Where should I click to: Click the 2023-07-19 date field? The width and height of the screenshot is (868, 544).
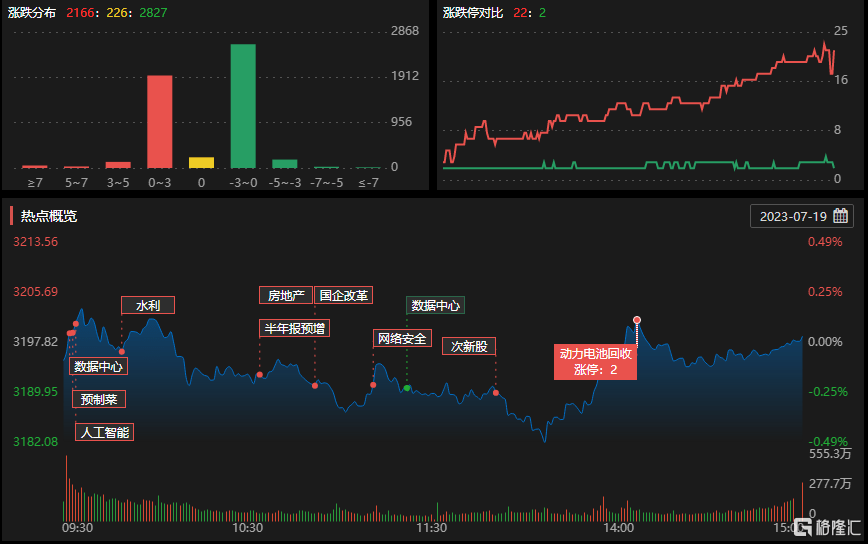pyautogui.click(x=794, y=216)
